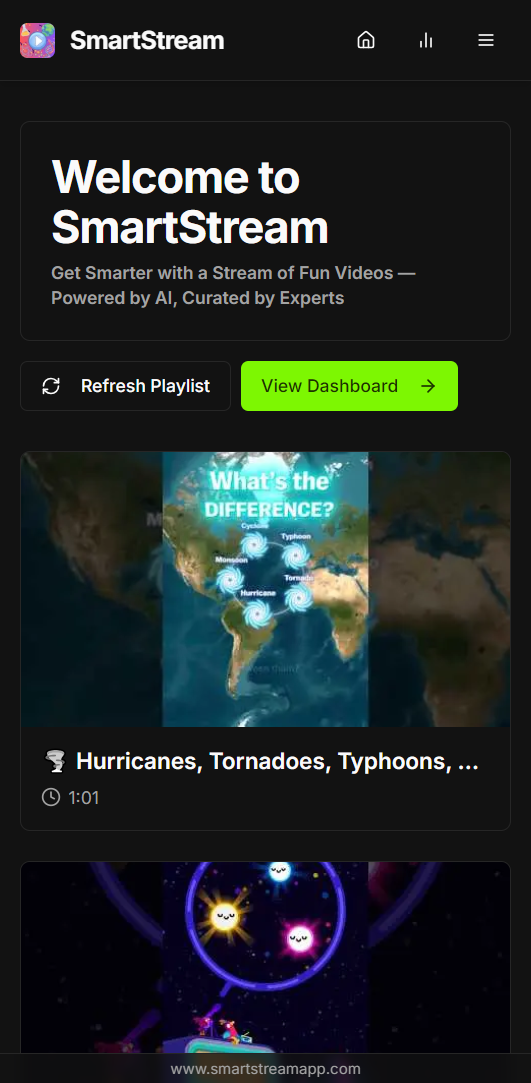Click the www.smartstreamapp.com footer link
Screen dimensions: 531x1083
click(265, 1069)
